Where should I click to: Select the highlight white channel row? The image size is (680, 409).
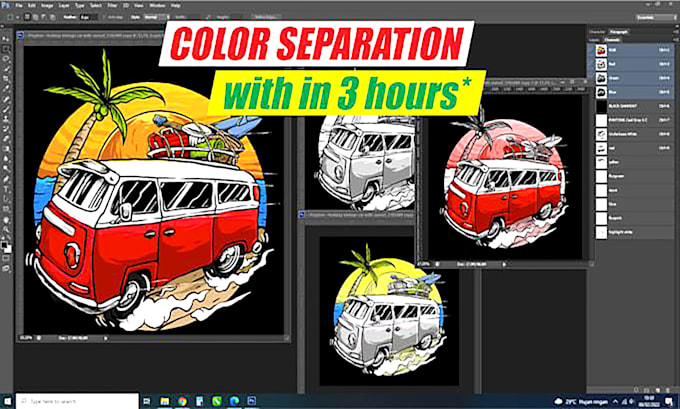coord(631,232)
